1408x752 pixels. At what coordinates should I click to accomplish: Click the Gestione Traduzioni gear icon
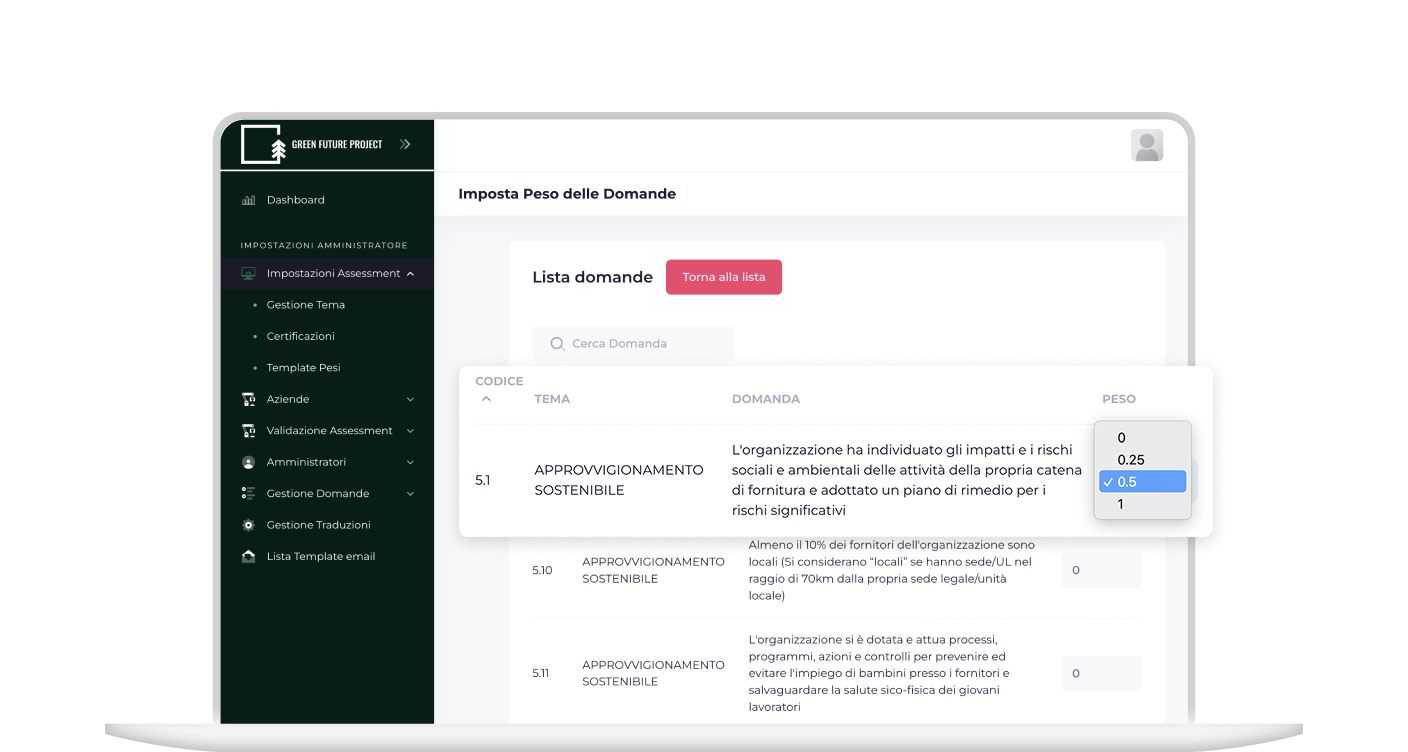pos(249,525)
